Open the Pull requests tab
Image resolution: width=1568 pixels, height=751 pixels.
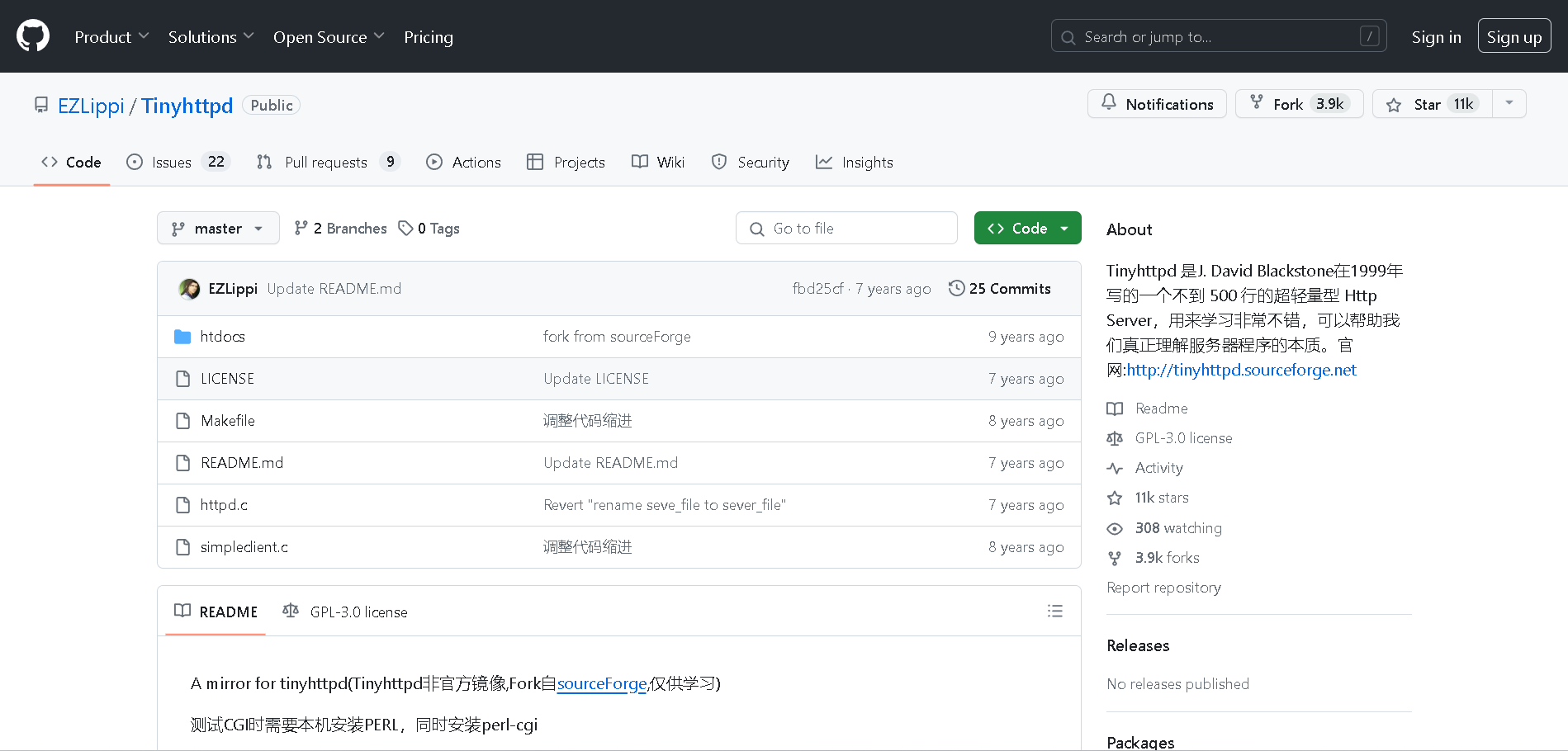point(328,163)
